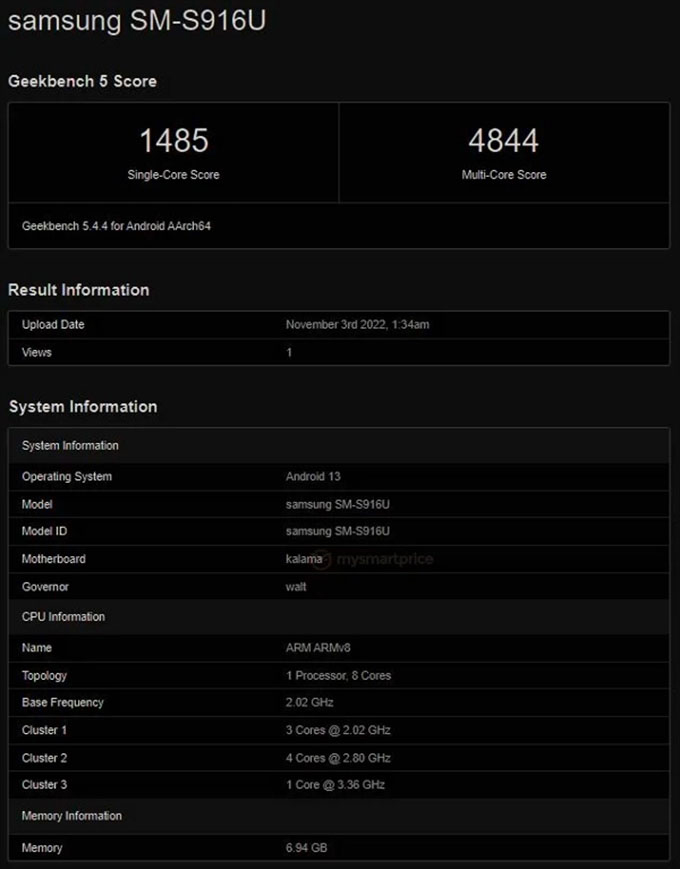The height and width of the screenshot is (869, 680).
Task: Select the 3 Cores @ 2.02 GHz value
Action: tap(338, 730)
